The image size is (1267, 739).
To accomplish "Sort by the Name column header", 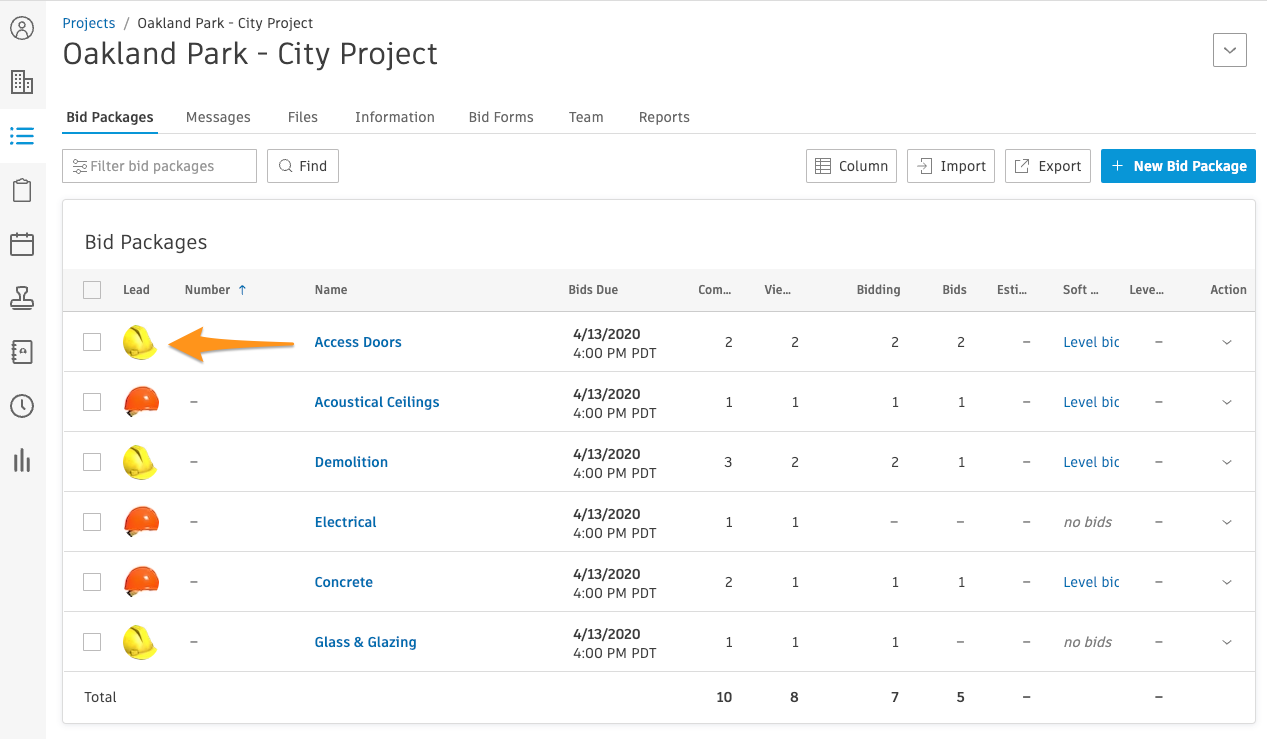I will (331, 290).
